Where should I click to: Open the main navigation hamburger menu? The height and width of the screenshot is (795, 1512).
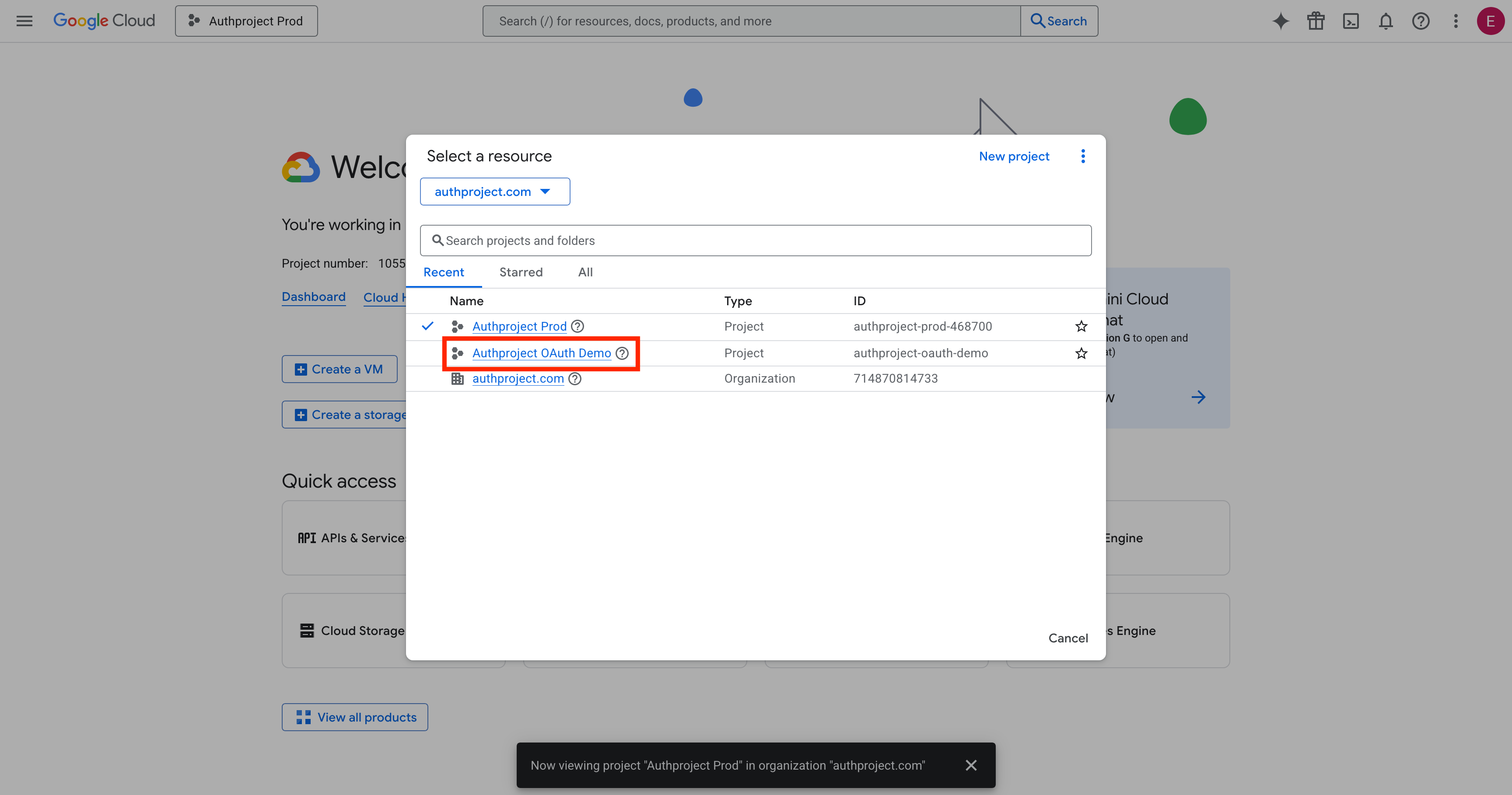click(x=24, y=21)
